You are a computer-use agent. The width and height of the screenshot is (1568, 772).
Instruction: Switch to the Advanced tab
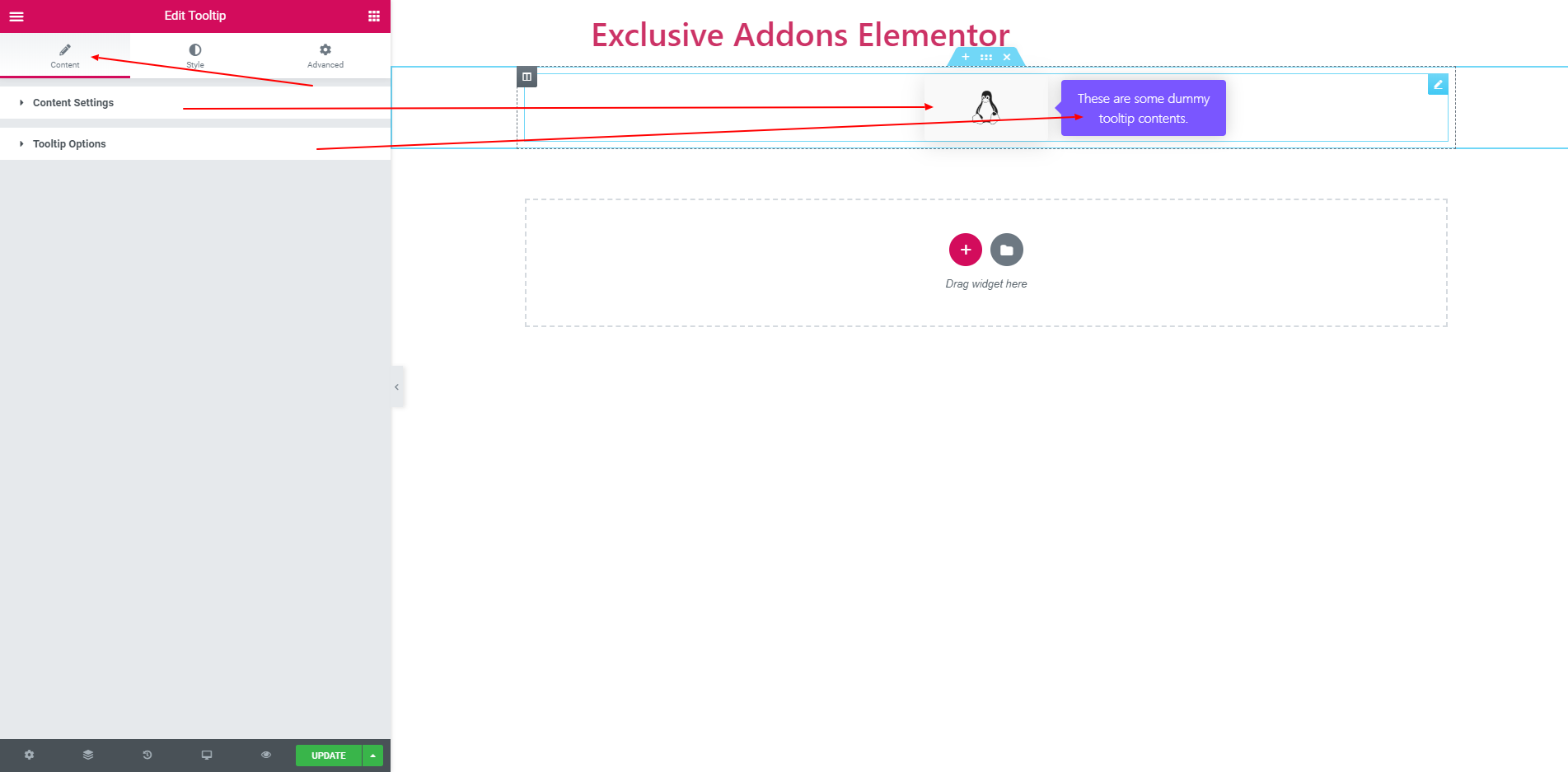tap(325, 55)
